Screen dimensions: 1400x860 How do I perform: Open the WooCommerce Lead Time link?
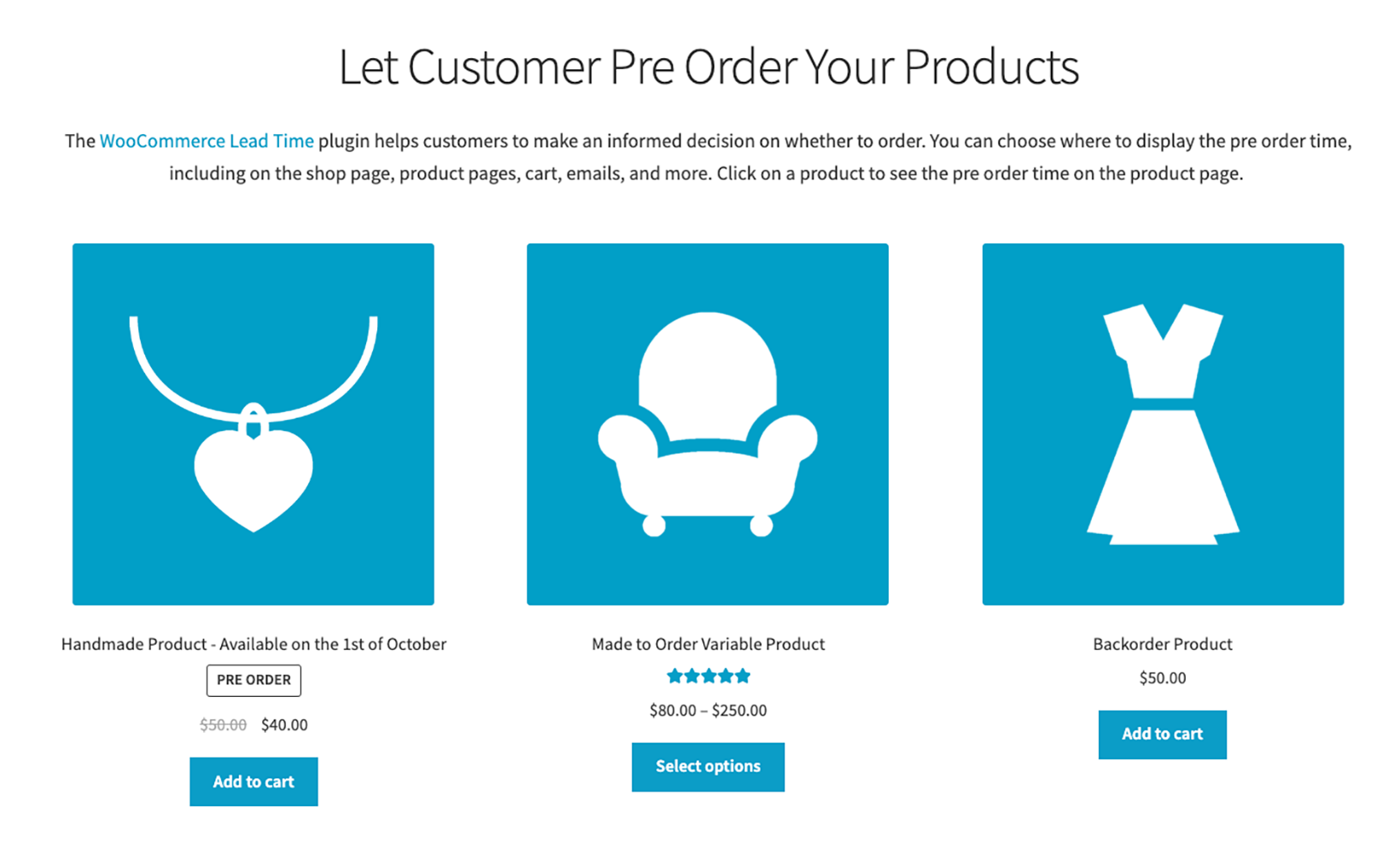click(x=206, y=140)
